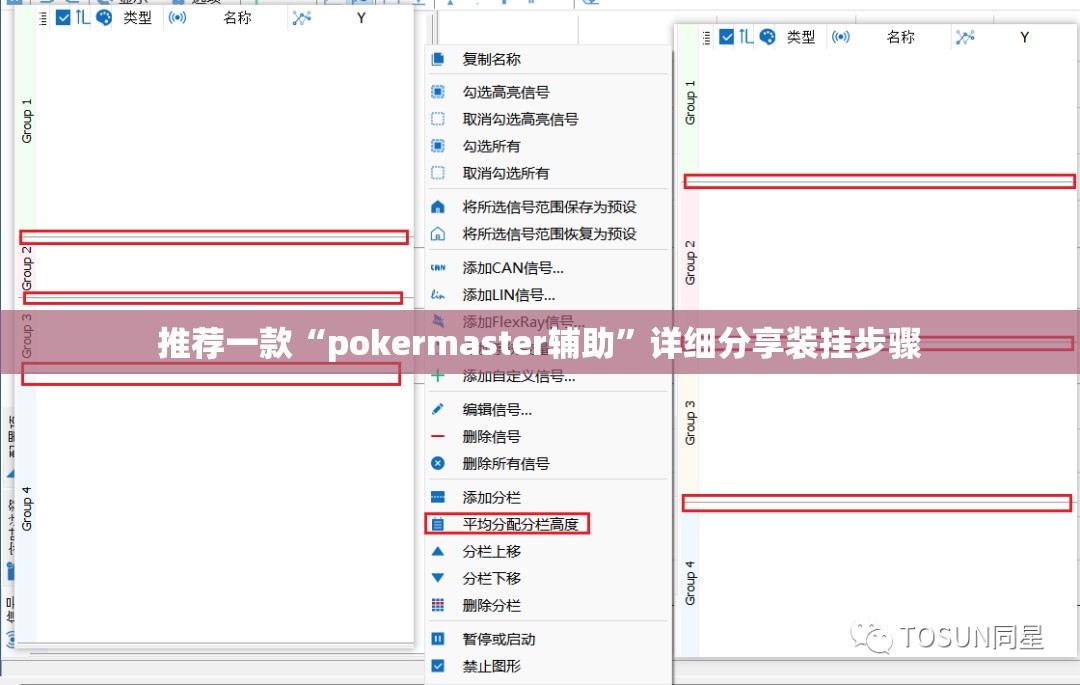
Task: Toggle the select-all checkbox in right panel header
Action: [x=726, y=36]
